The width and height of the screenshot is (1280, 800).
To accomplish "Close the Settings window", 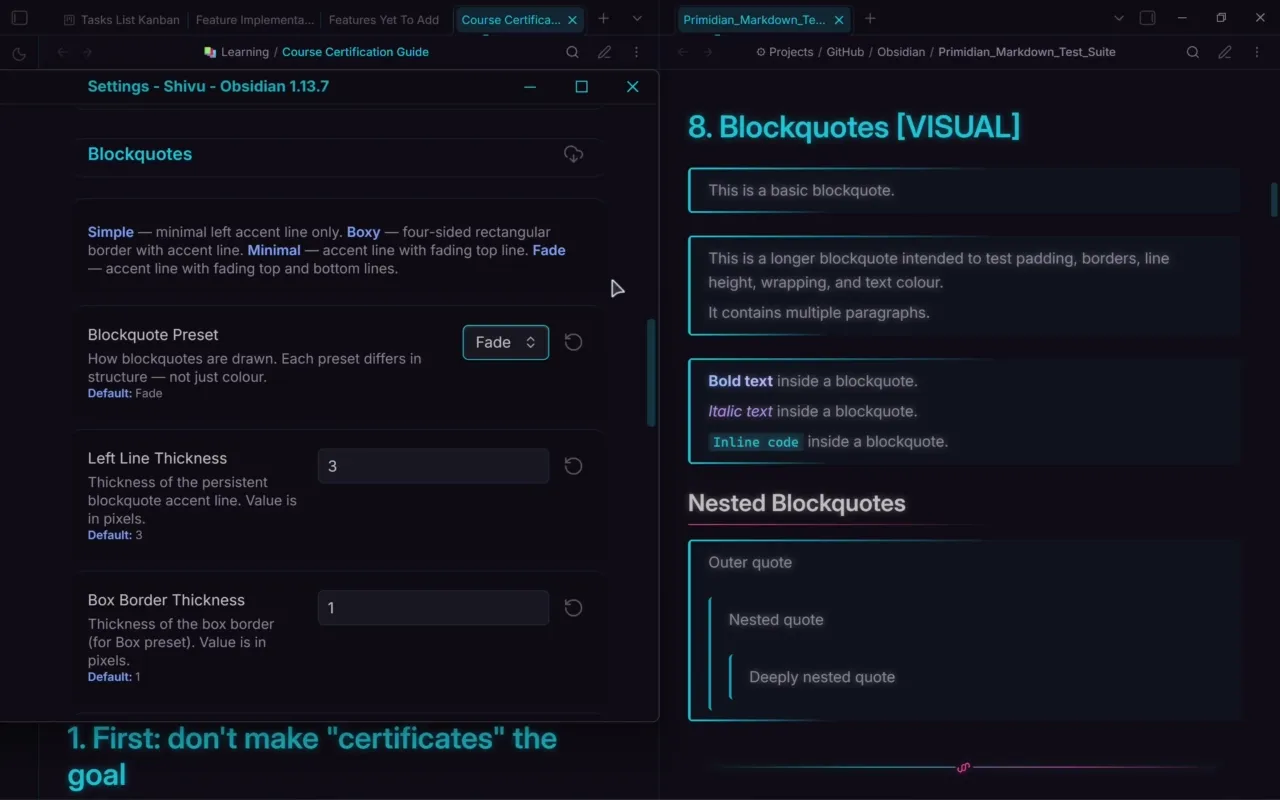I will pyautogui.click(x=632, y=87).
